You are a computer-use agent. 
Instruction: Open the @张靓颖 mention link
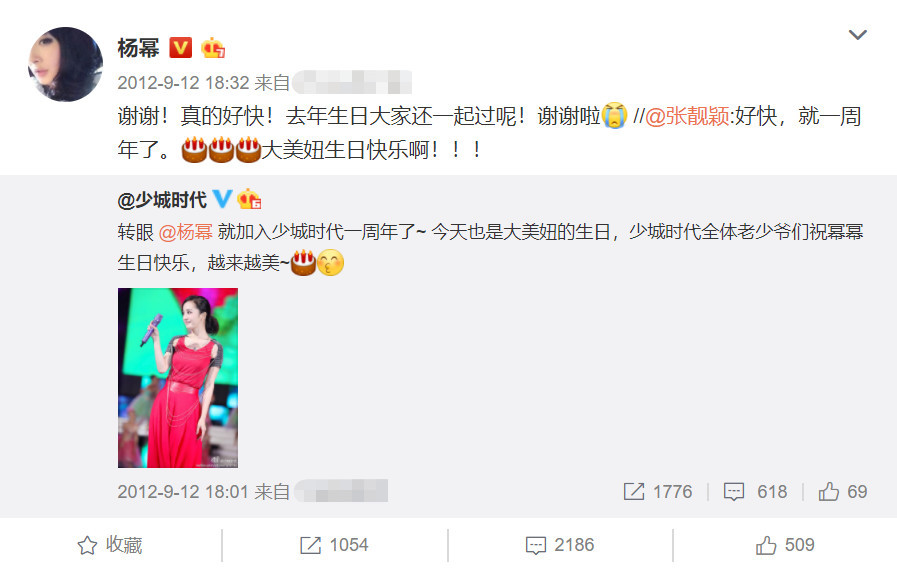[687, 116]
